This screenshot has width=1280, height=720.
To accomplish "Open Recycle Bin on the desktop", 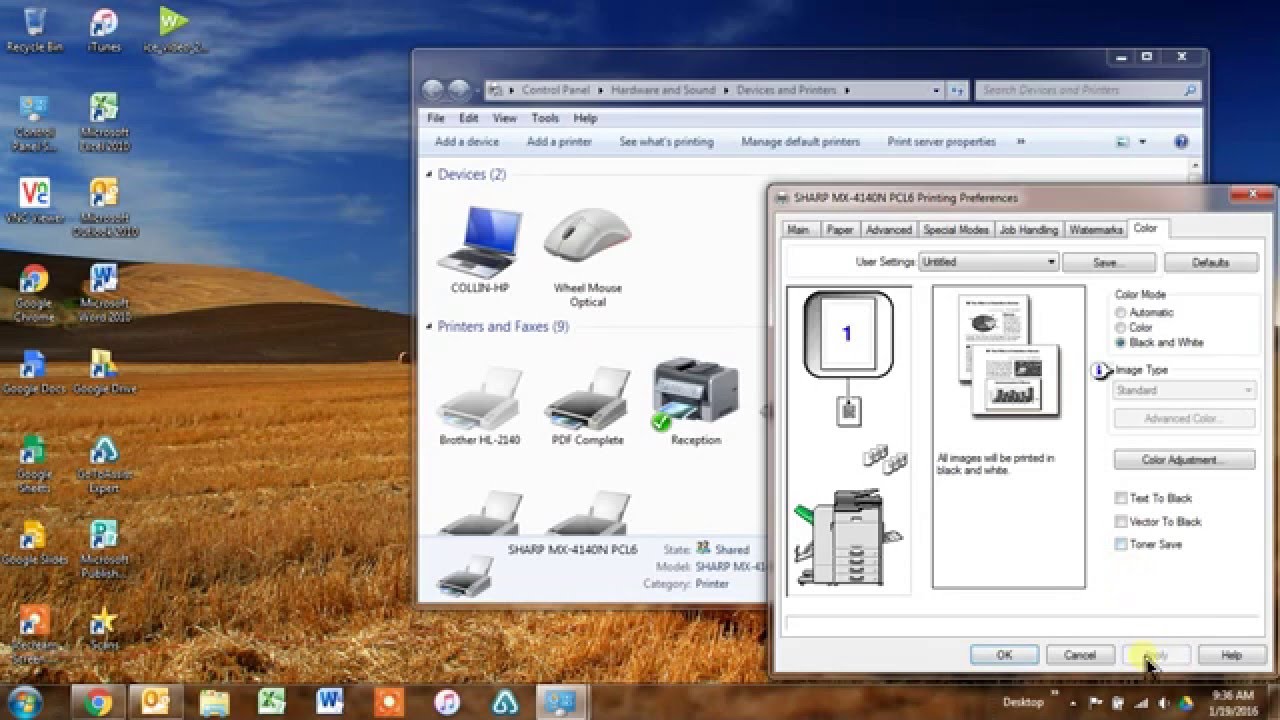I will coord(34,30).
